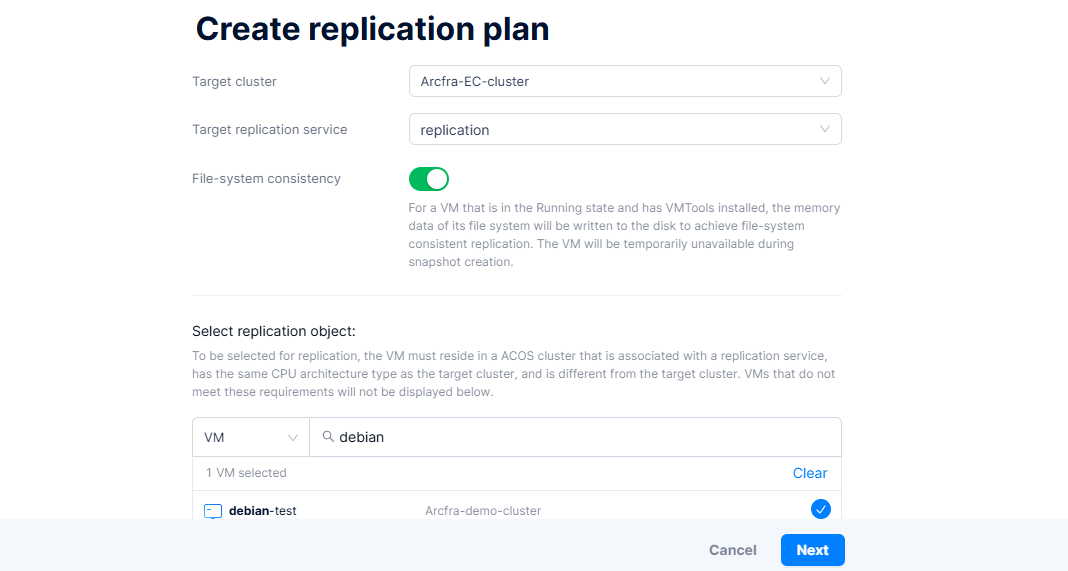
Task: Click the chevron in the VM type selector
Action: click(293, 437)
